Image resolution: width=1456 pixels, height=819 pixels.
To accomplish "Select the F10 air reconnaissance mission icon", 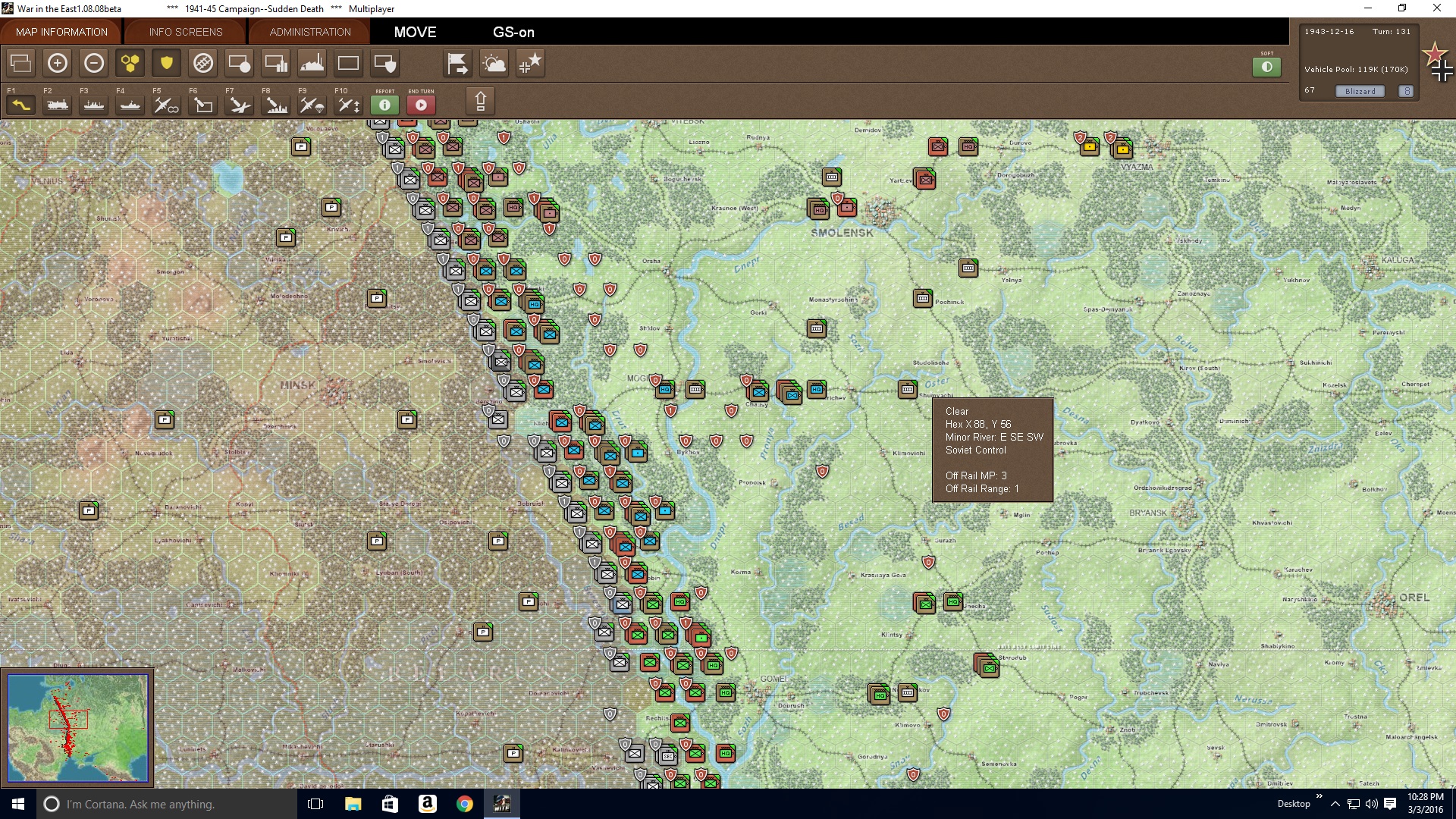I will 347,105.
